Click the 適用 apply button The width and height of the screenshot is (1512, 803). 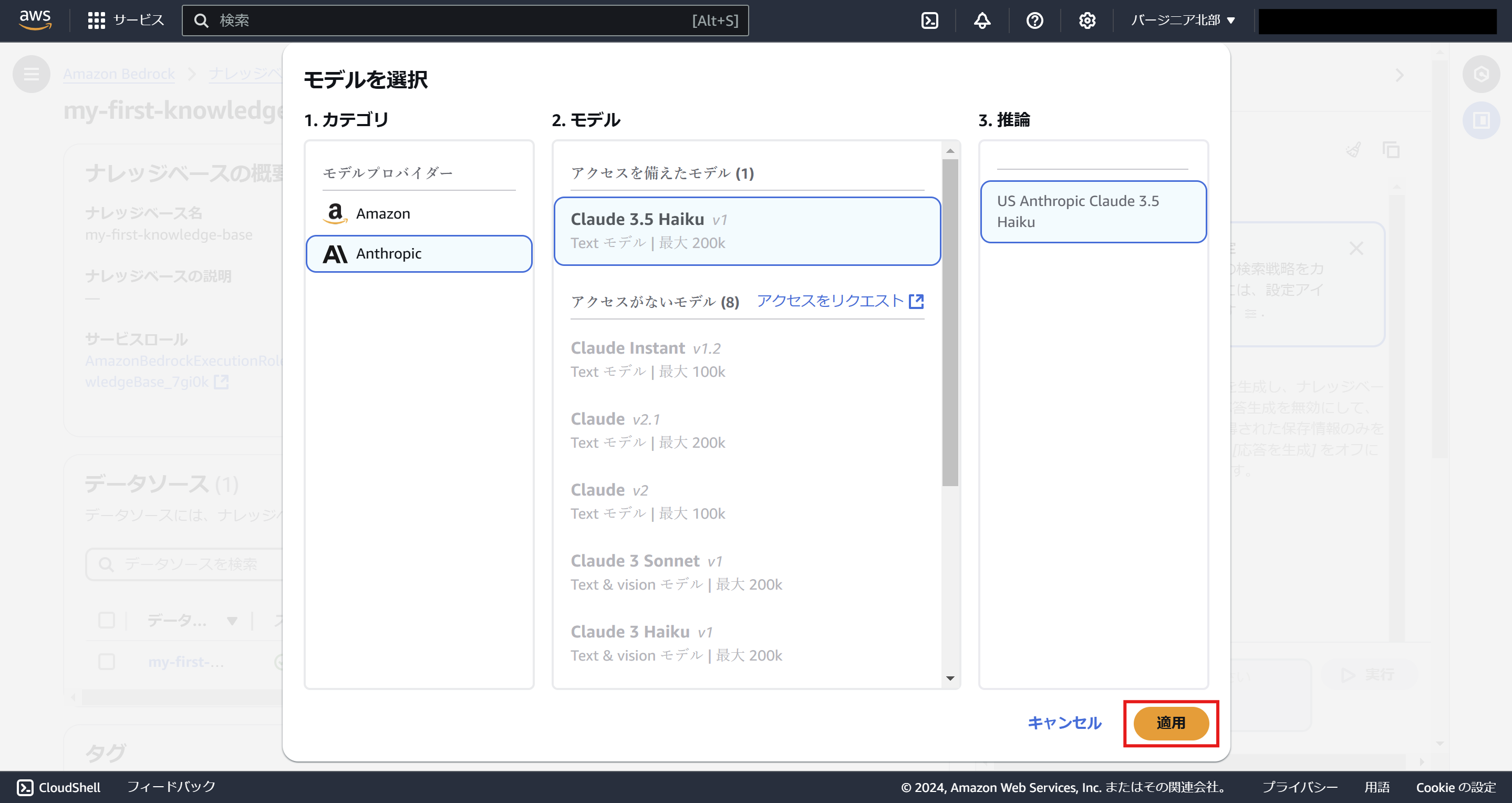point(1171,723)
